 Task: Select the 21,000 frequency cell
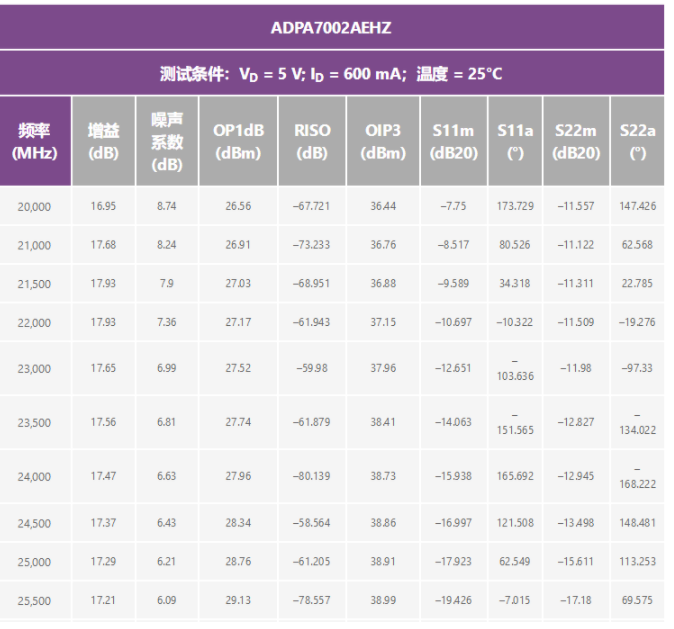[x=34, y=245]
